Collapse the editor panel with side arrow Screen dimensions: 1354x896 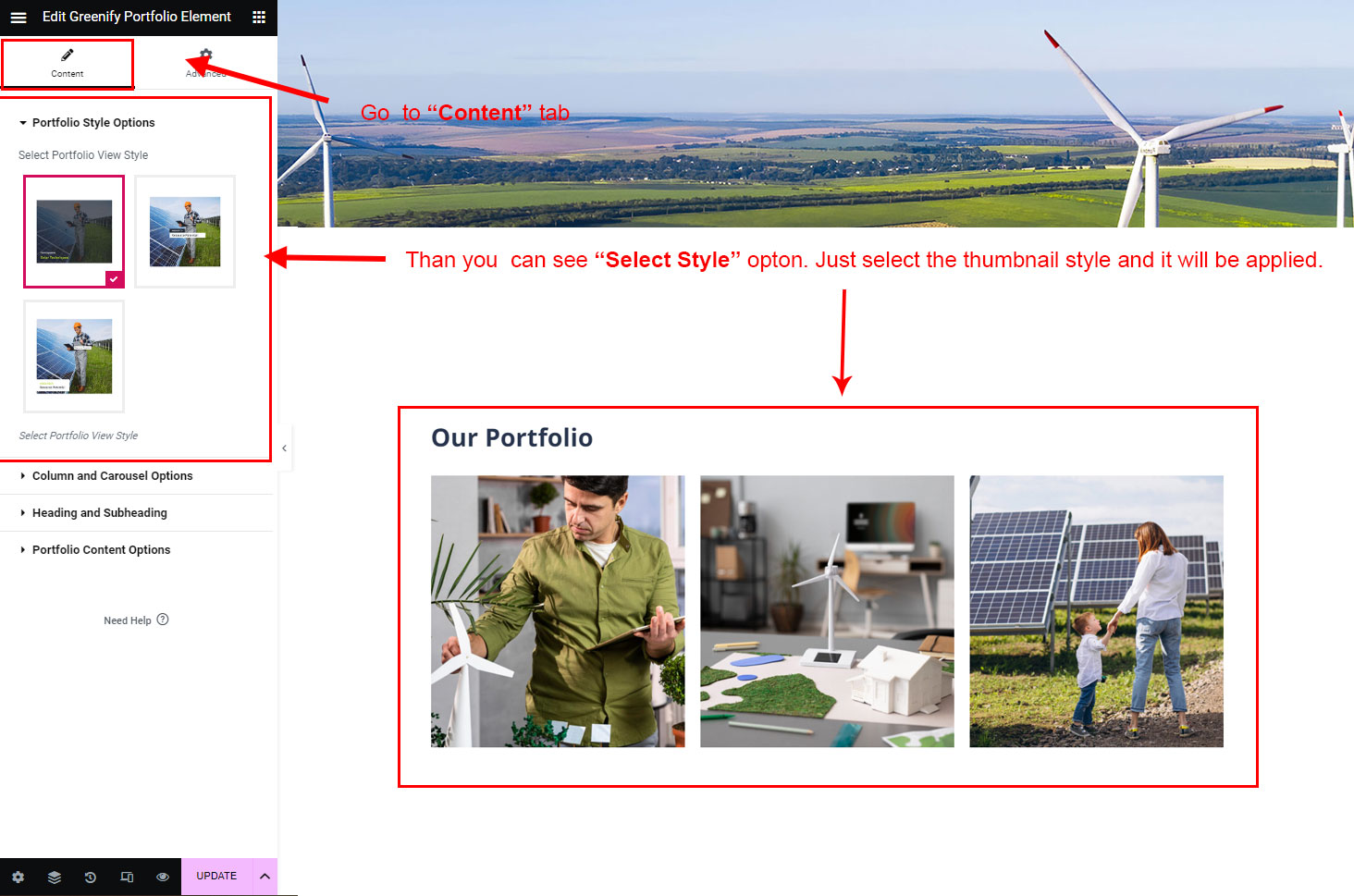point(284,448)
